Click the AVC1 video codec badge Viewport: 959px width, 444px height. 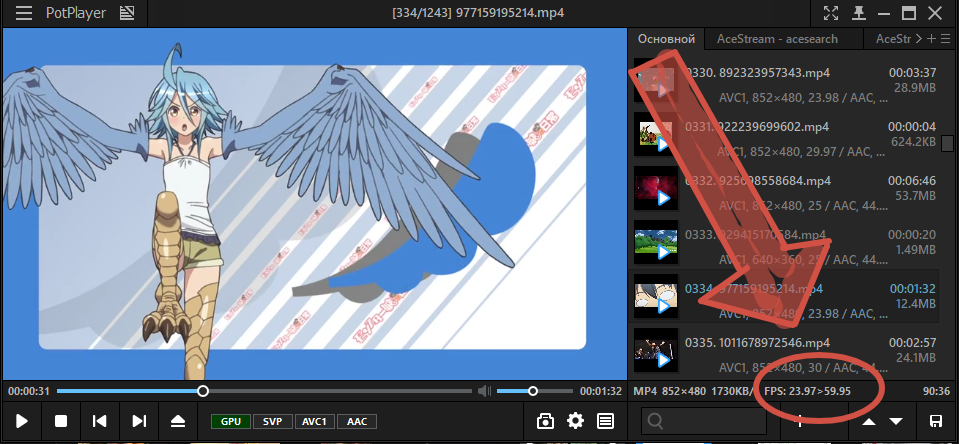314,421
